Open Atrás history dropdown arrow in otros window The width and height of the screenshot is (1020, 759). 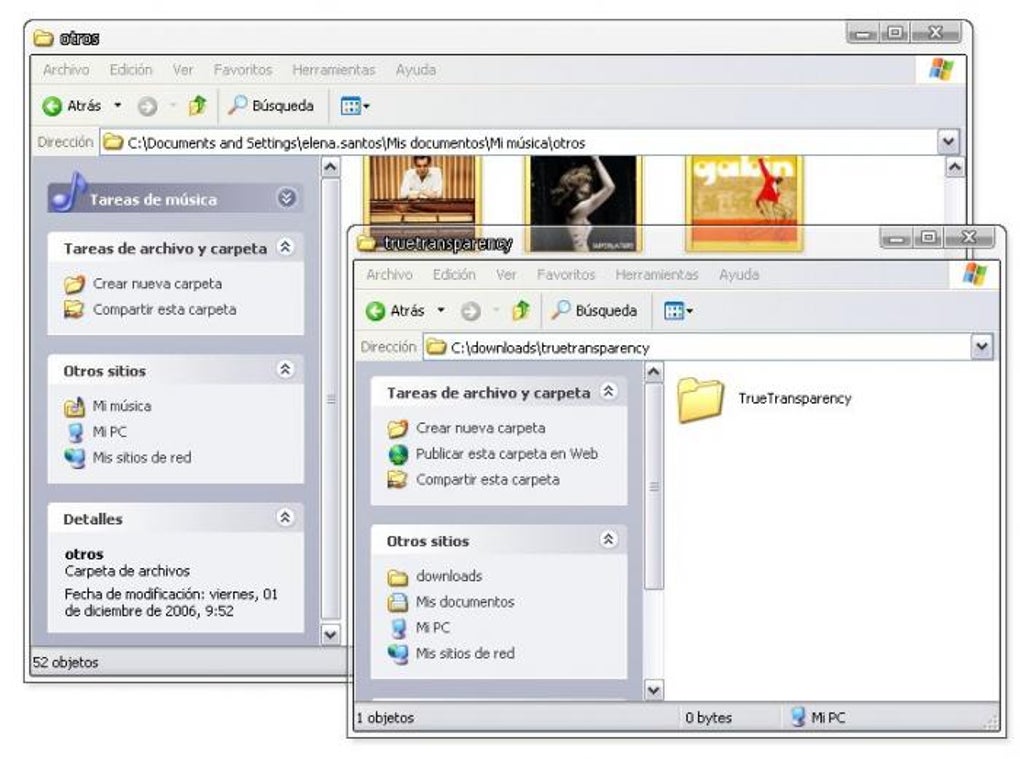pos(118,105)
